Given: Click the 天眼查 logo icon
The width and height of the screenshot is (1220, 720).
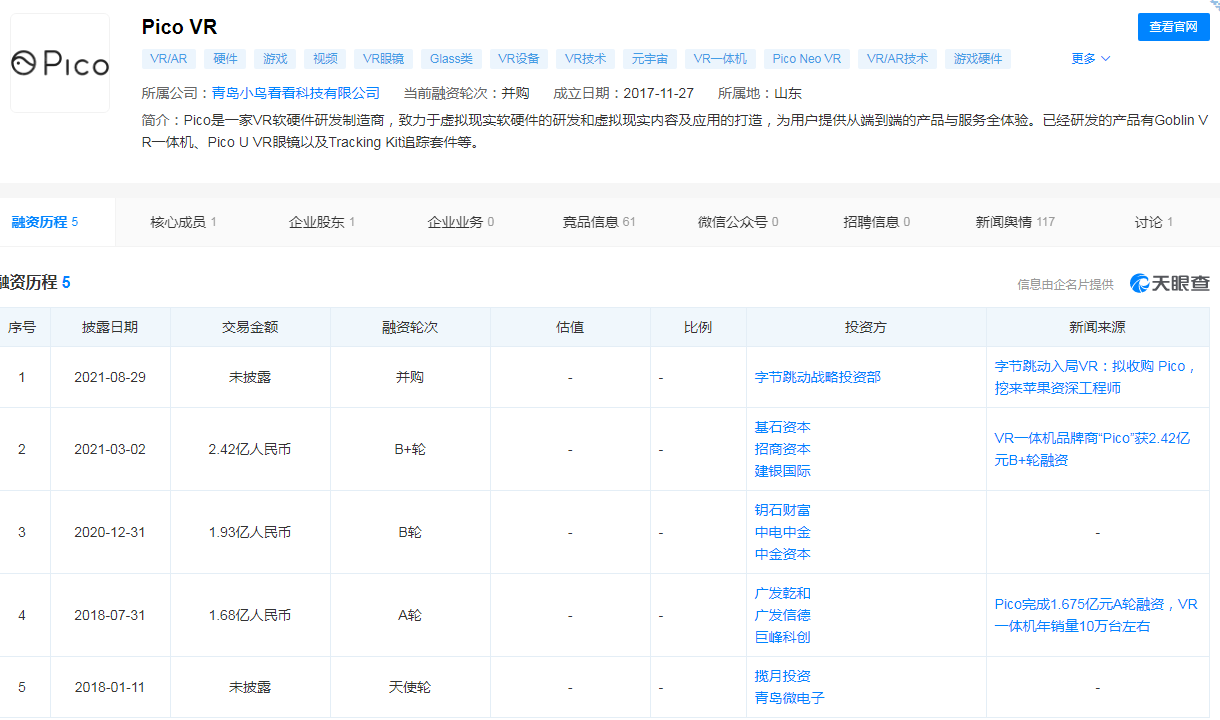Looking at the screenshot, I should (x=1139, y=284).
